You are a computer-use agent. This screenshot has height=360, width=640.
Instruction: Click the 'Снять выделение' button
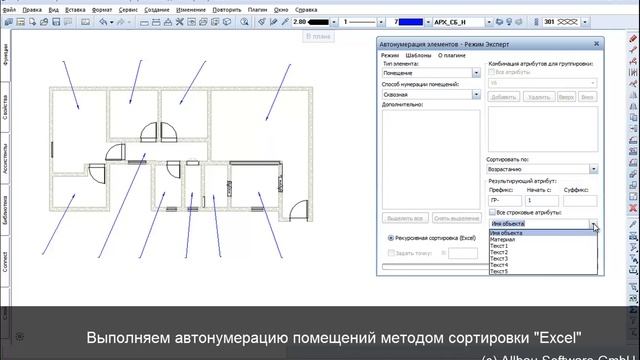coord(456,218)
